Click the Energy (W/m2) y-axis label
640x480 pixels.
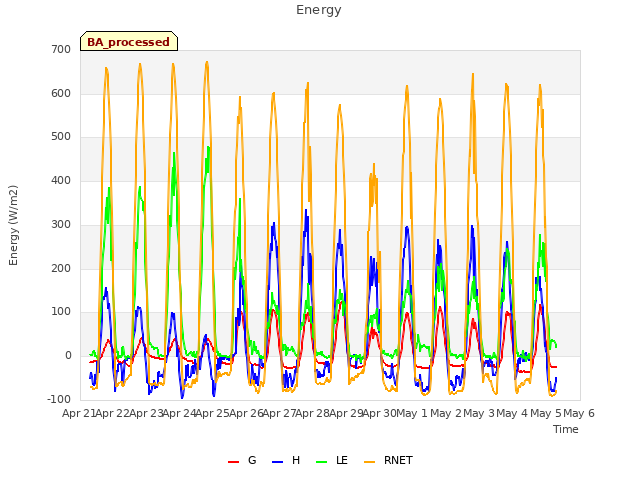tap(13, 225)
